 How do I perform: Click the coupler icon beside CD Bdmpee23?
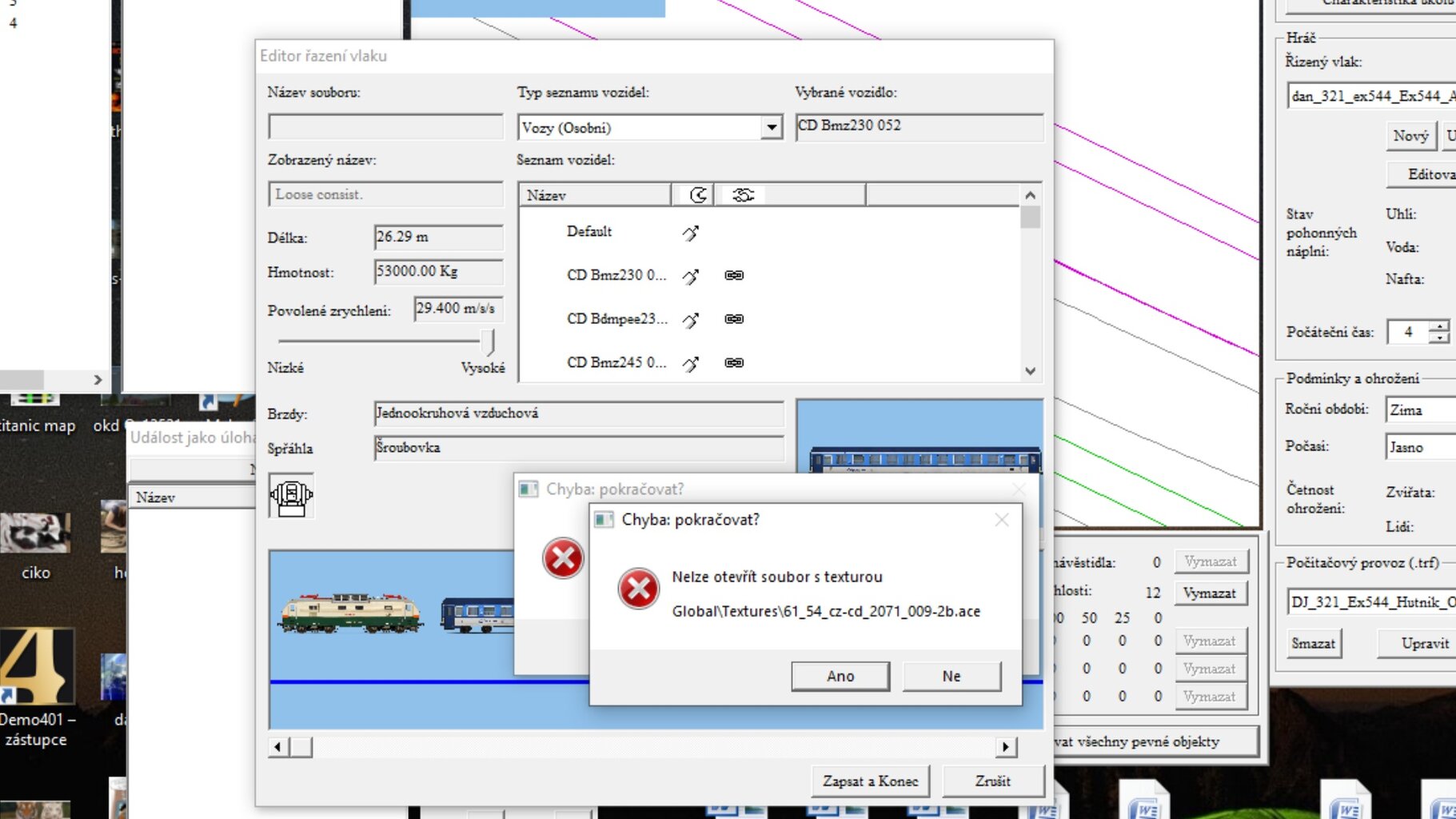[733, 319]
